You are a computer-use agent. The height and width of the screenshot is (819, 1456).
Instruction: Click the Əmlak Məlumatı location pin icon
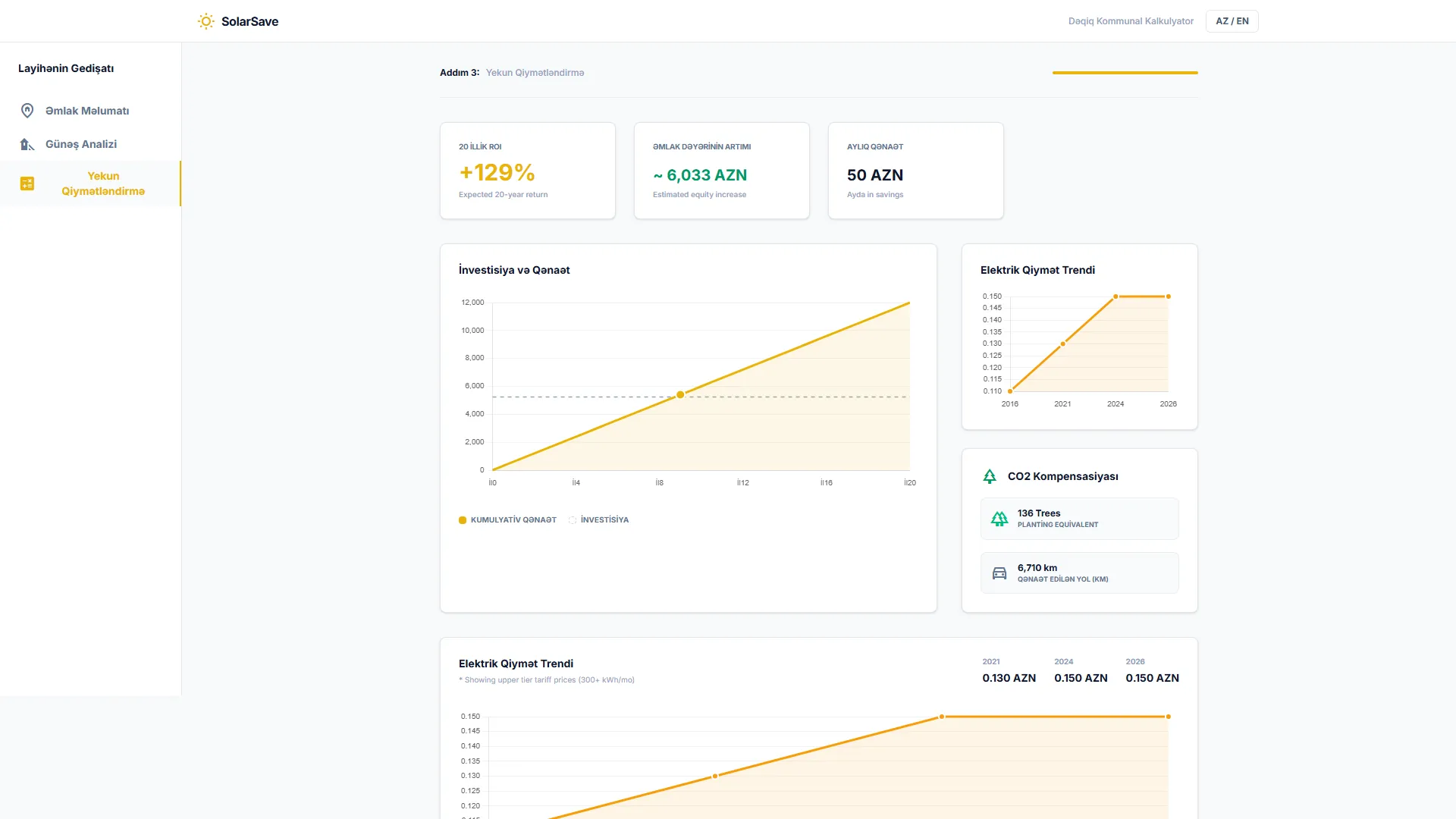(27, 111)
